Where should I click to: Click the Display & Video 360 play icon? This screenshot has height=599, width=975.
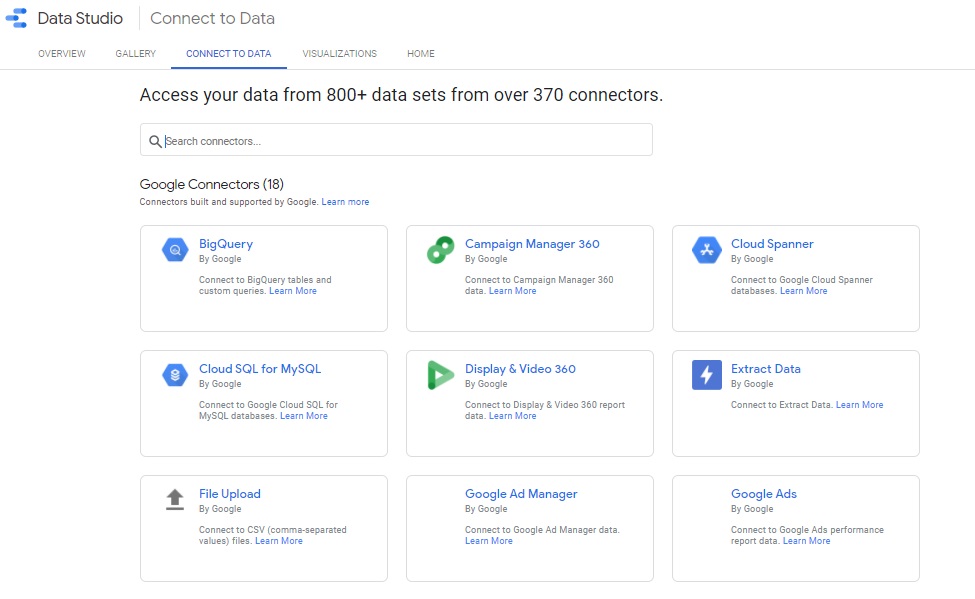point(440,376)
